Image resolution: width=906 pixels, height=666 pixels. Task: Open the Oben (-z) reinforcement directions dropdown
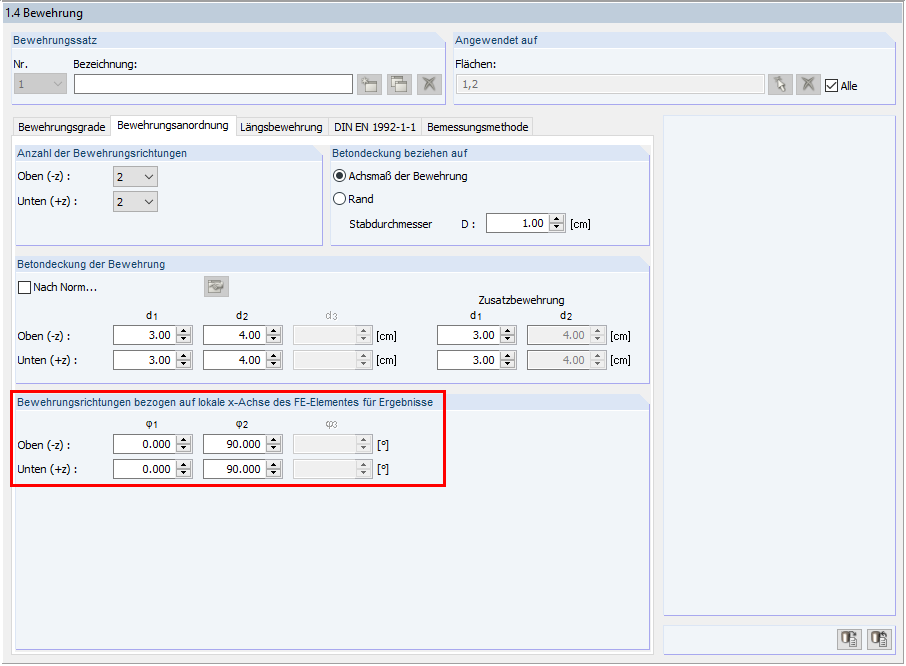point(146,176)
